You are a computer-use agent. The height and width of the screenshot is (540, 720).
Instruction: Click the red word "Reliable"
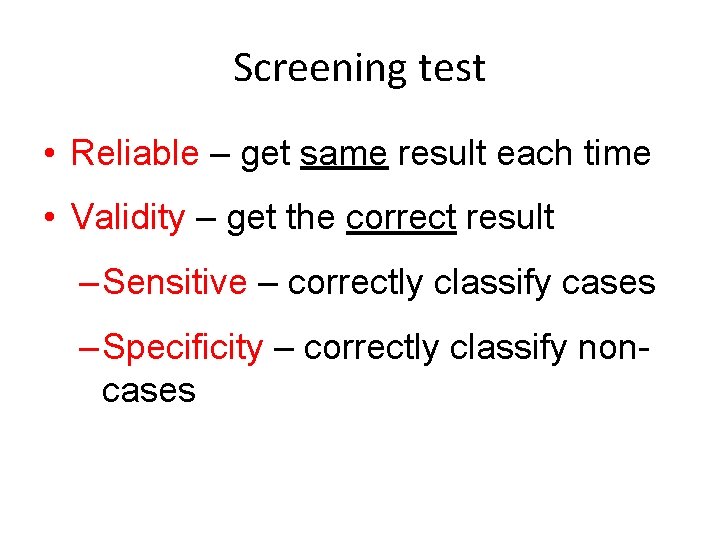pyautogui.click(x=135, y=154)
